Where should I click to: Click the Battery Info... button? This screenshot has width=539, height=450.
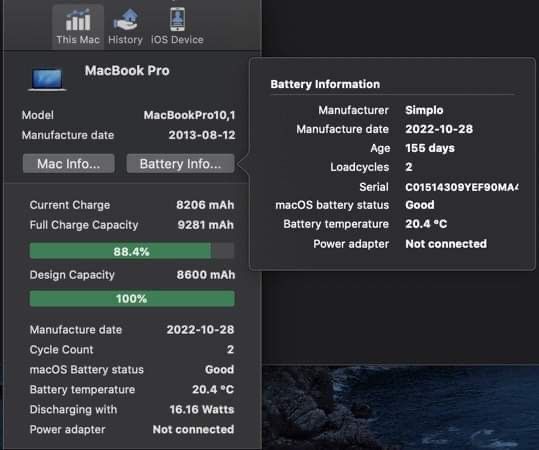pos(180,164)
